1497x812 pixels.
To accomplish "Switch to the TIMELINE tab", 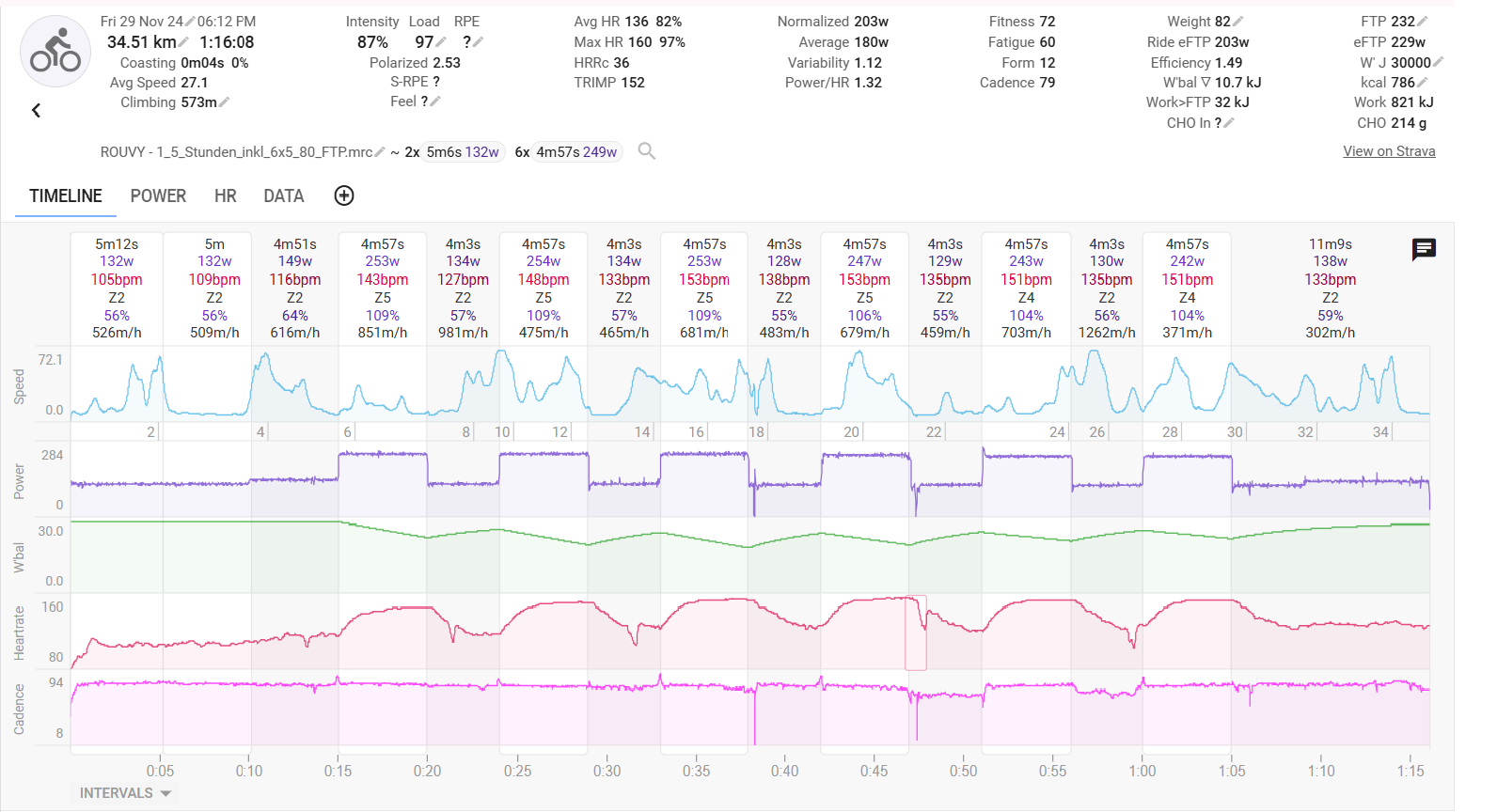I will (66, 195).
